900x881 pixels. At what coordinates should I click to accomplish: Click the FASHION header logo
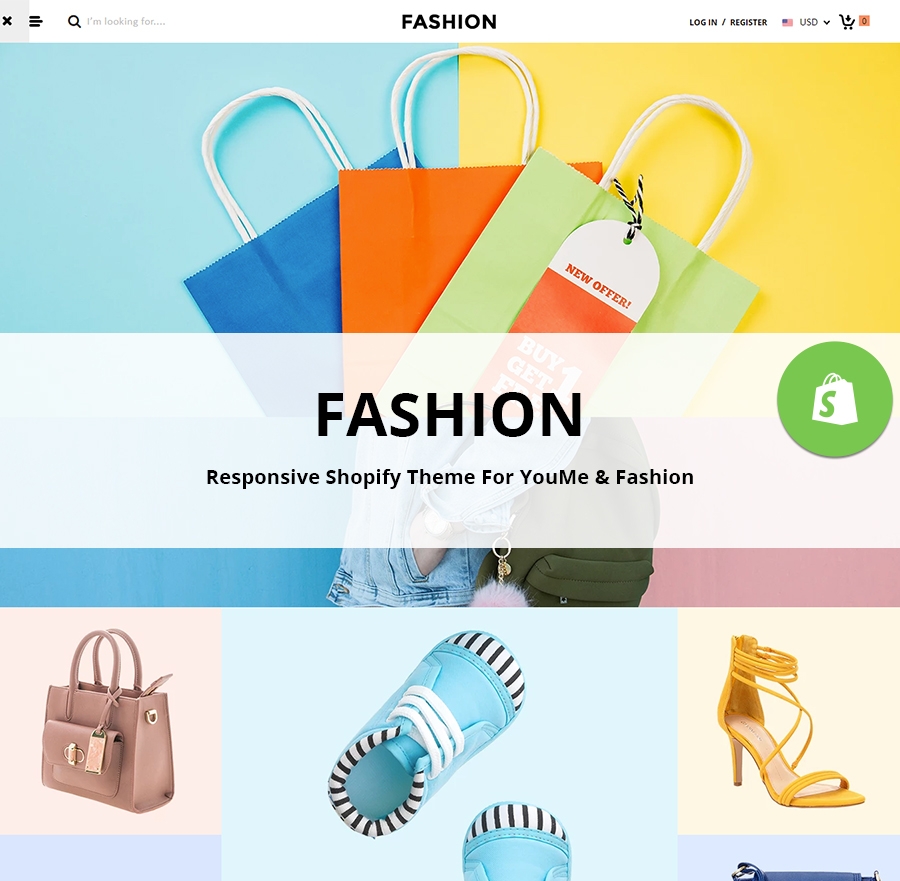449,22
